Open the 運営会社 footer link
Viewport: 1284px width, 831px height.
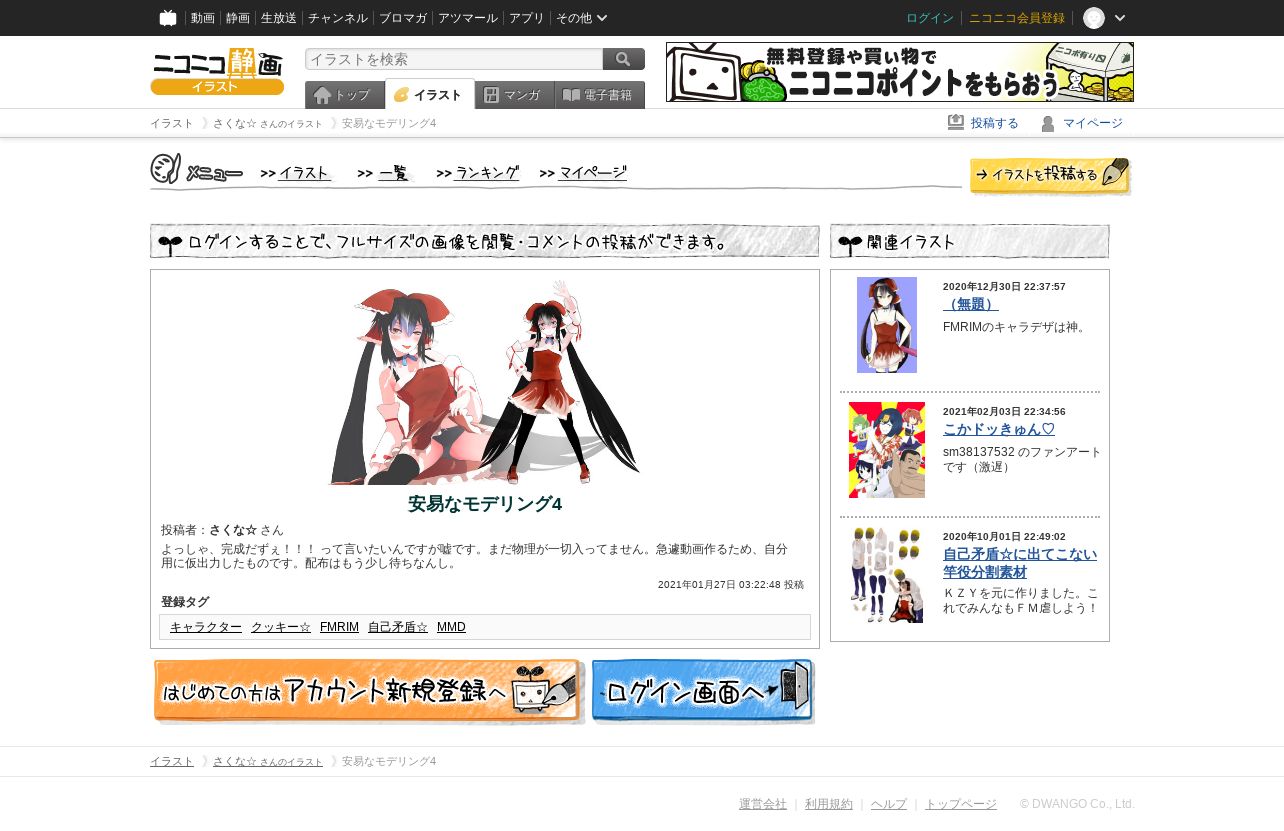pyautogui.click(x=763, y=804)
